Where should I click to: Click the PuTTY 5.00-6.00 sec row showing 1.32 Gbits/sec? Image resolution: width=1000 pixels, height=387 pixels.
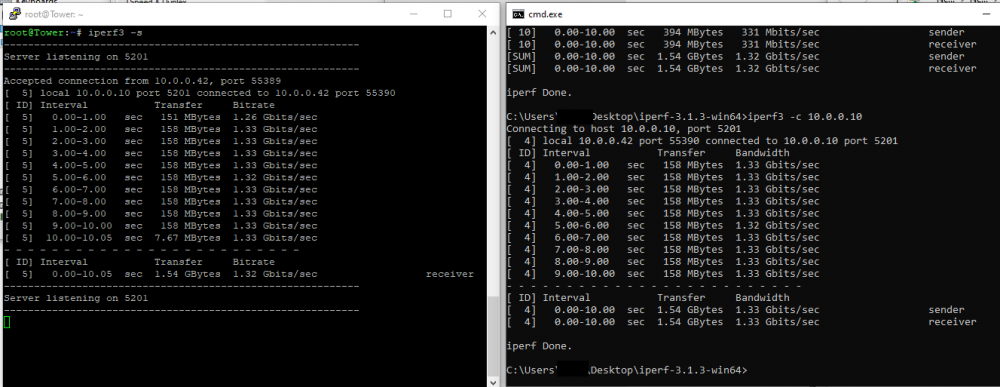coord(161,178)
